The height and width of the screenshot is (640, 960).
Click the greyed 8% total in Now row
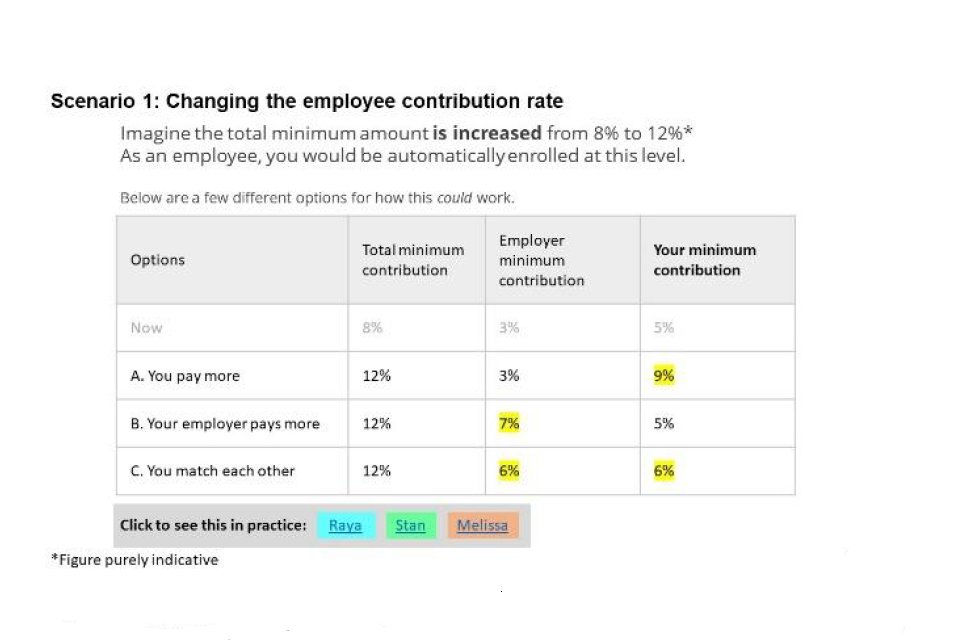(x=372, y=328)
